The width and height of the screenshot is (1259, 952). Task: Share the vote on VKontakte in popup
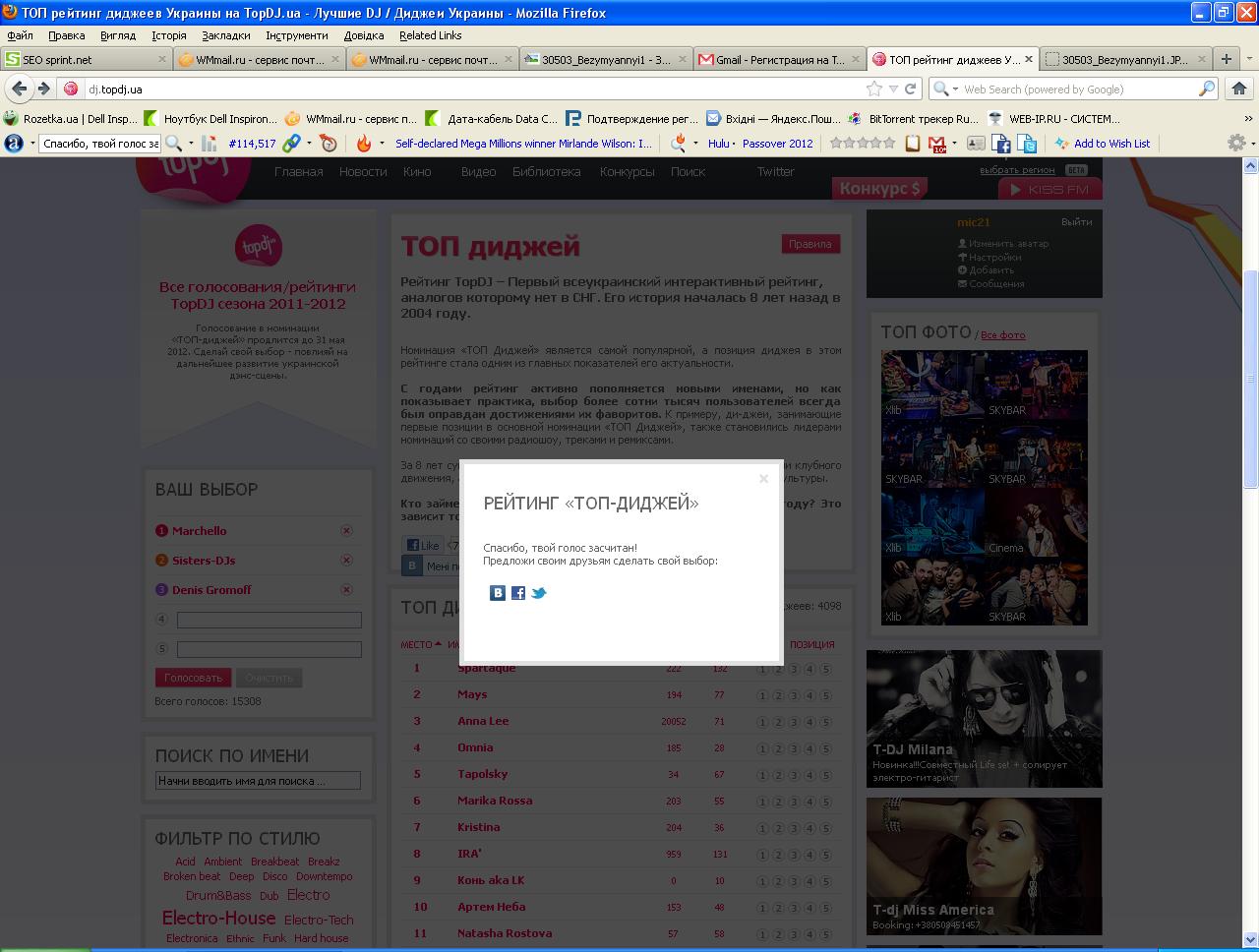coord(498,593)
